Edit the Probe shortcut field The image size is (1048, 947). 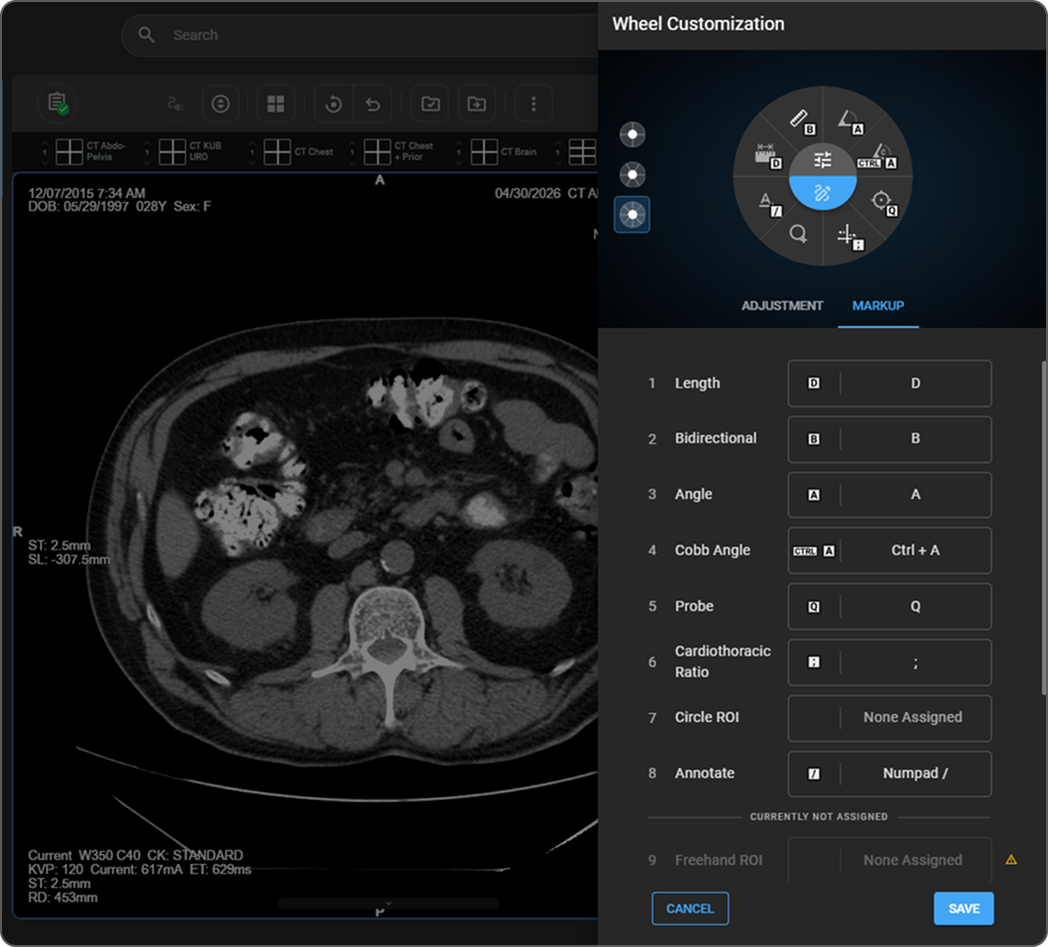click(890, 606)
